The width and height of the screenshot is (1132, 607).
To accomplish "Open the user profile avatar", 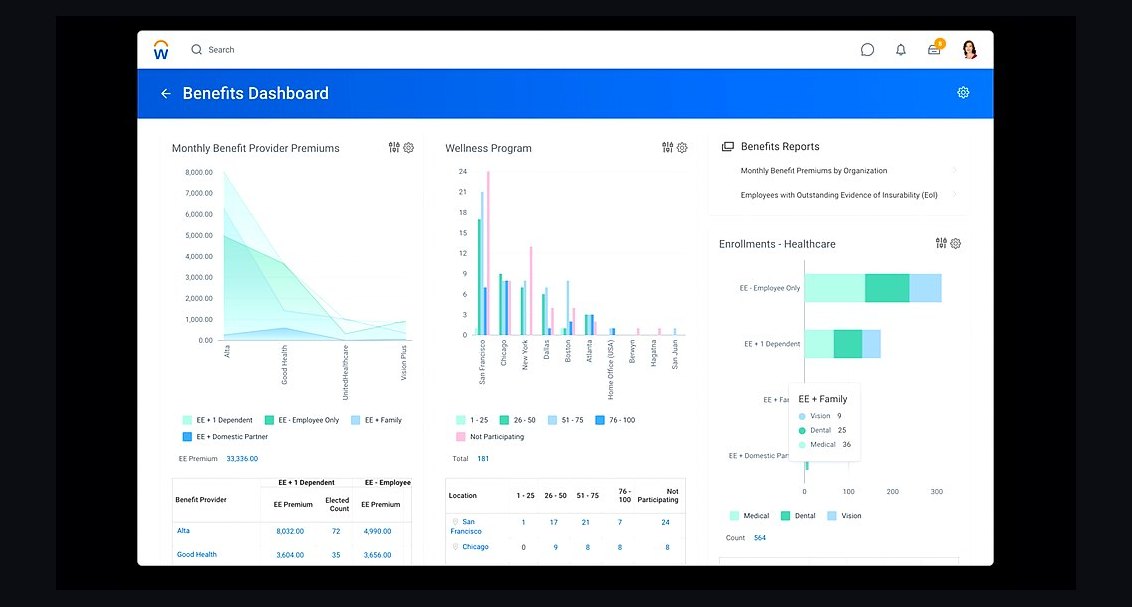I will point(970,50).
